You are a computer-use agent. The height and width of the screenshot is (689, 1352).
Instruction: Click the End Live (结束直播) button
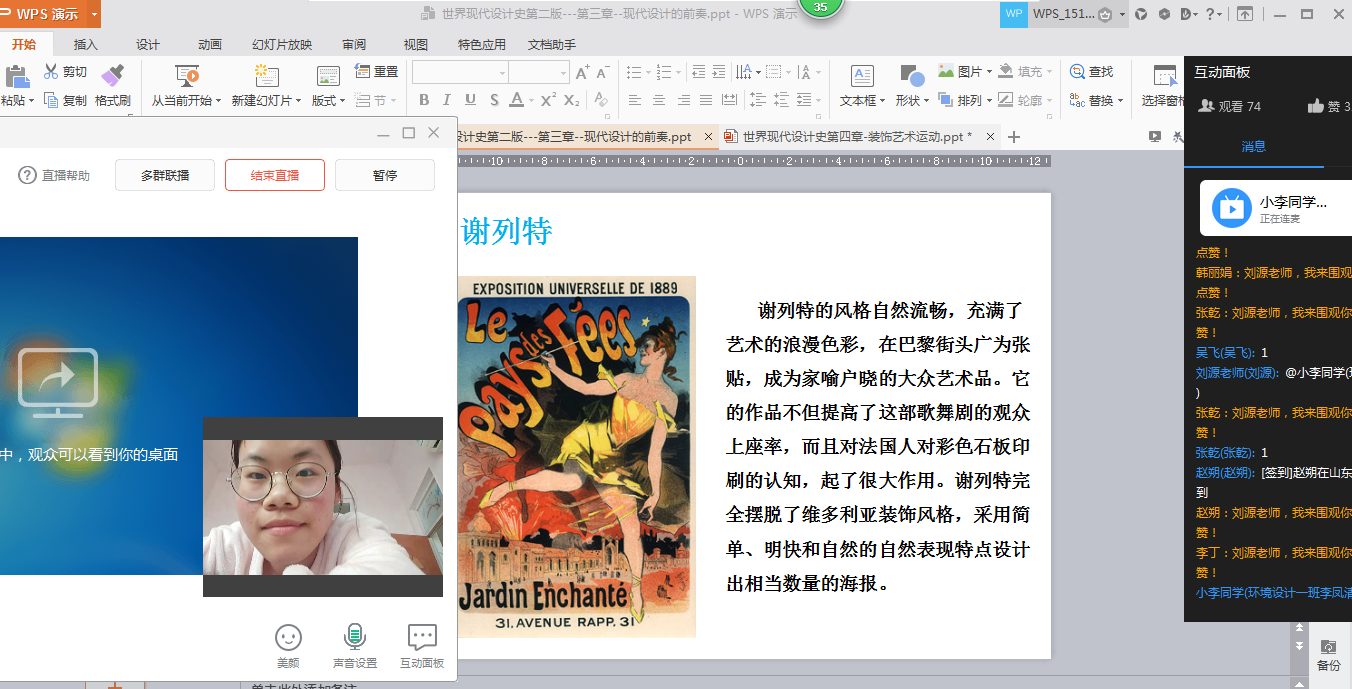coord(275,175)
